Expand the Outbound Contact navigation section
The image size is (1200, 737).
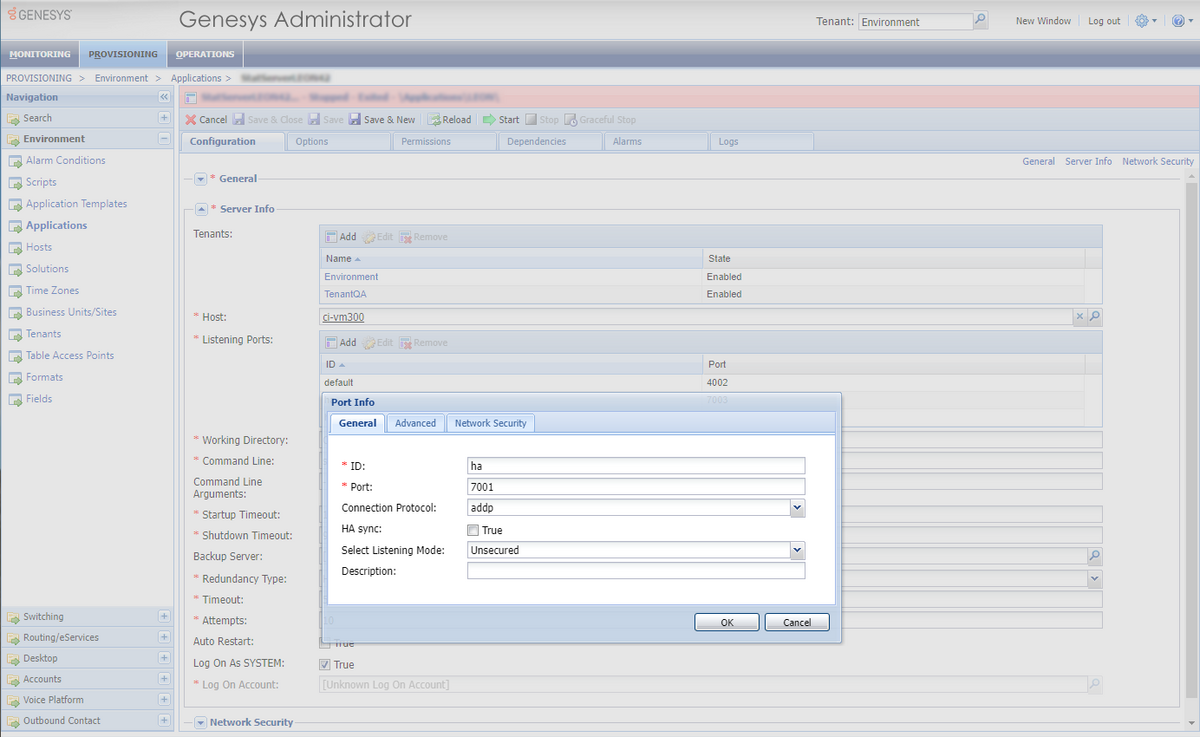click(x=164, y=720)
